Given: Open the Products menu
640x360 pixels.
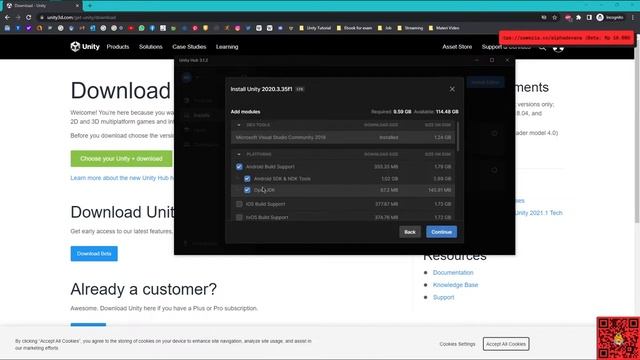Looking at the screenshot, I should click(118, 47).
